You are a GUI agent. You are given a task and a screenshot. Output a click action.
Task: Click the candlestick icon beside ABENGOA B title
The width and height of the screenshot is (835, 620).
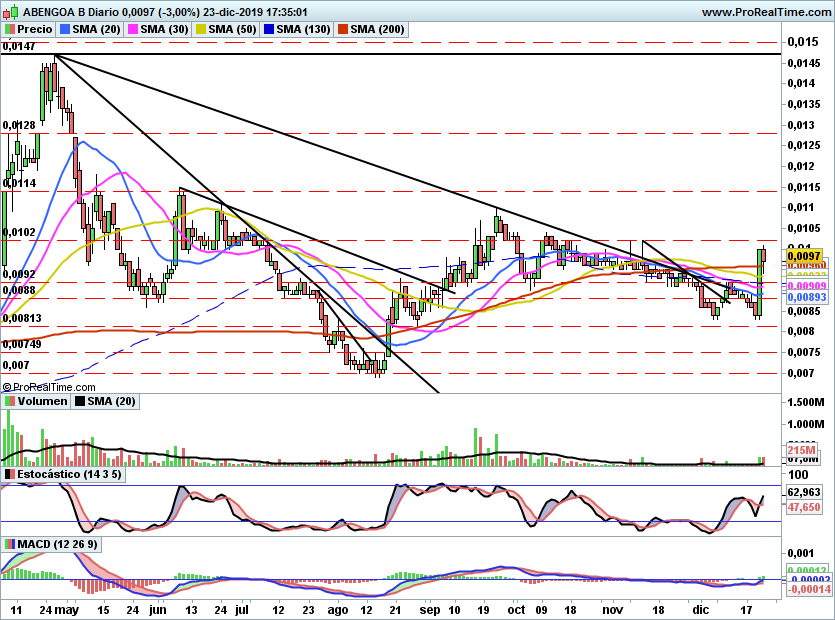(9, 12)
